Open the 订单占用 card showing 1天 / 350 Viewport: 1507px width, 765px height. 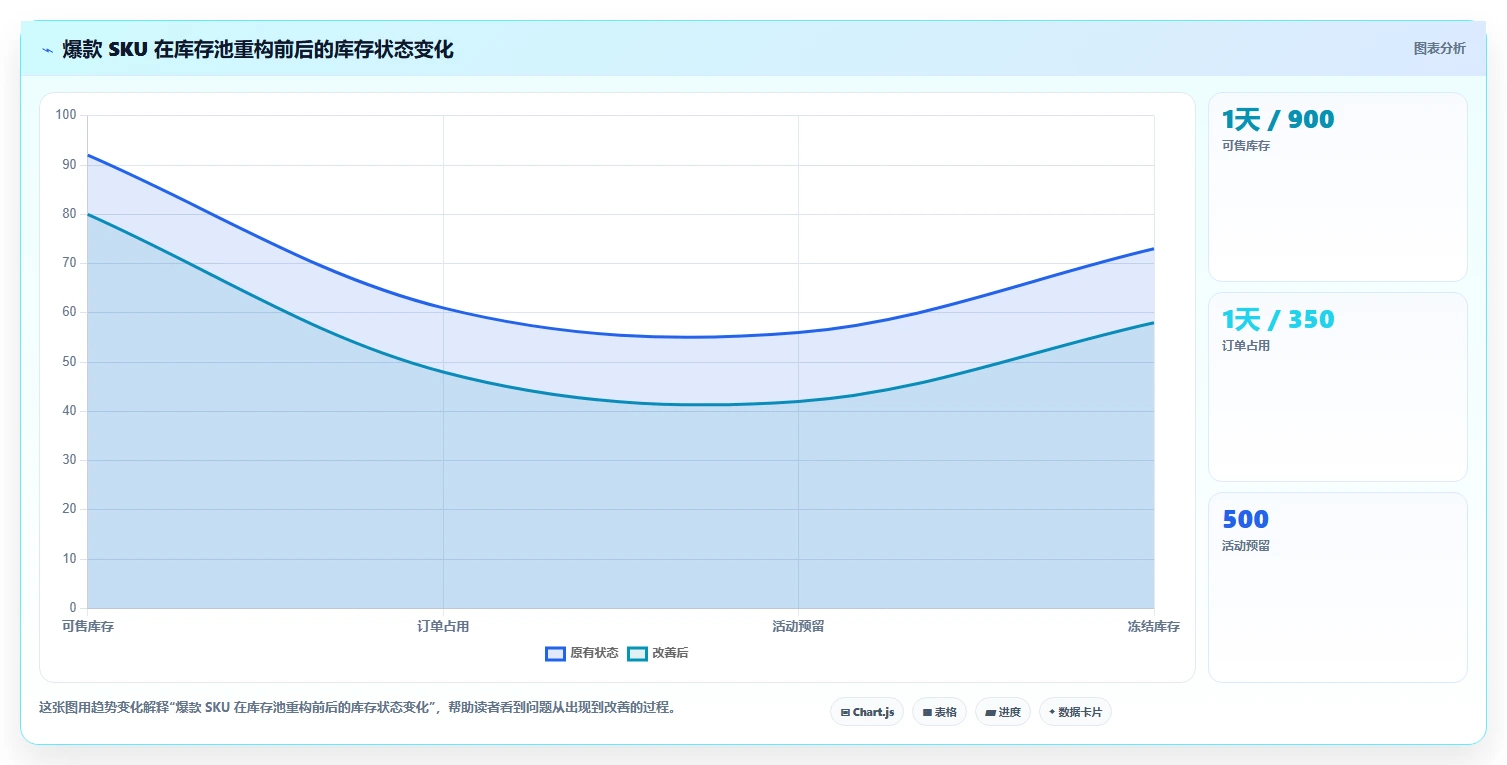[1338, 387]
